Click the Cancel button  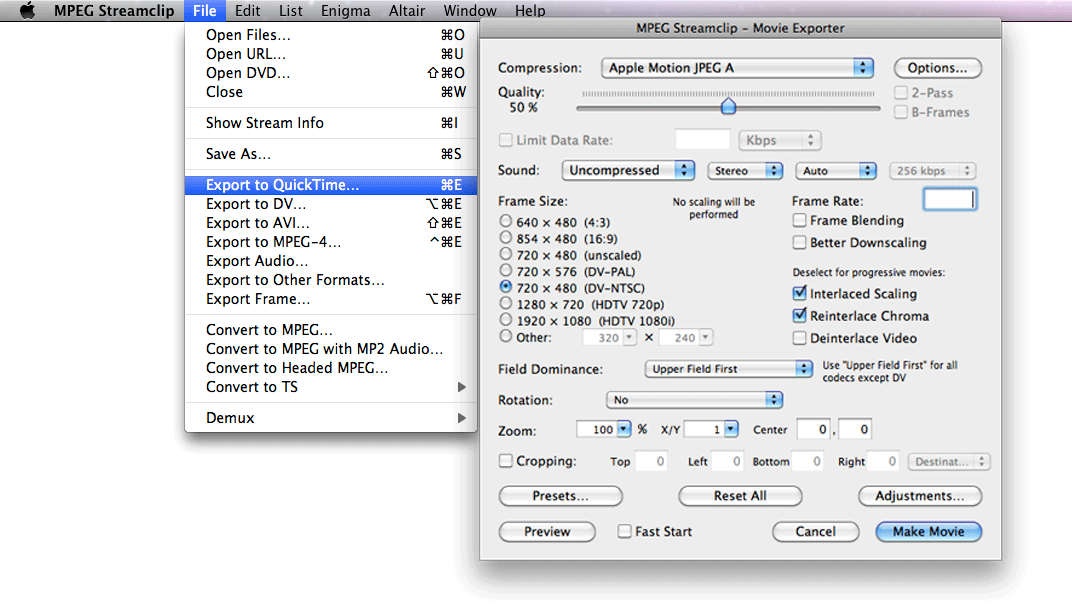click(x=816, y=532)
